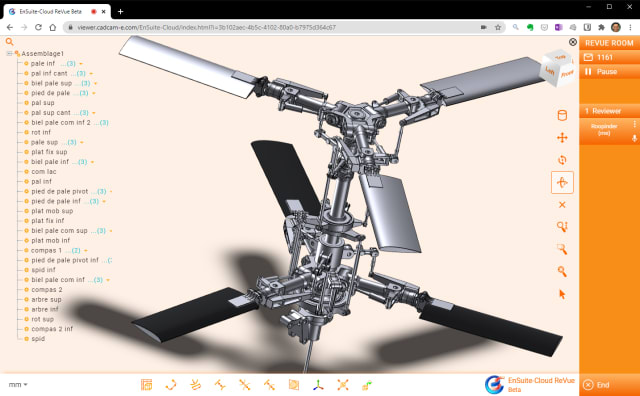The height and width of the screenshot is (396, 640).
Task: Open the three-dot menu for the reviewer
Action: (634, 124)
